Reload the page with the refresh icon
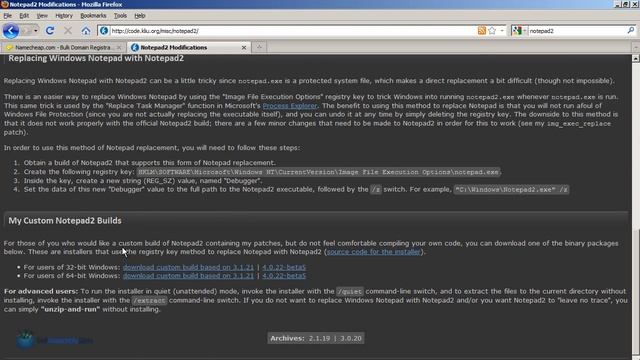This screenshot has width=640, height=360. [50, 31]
